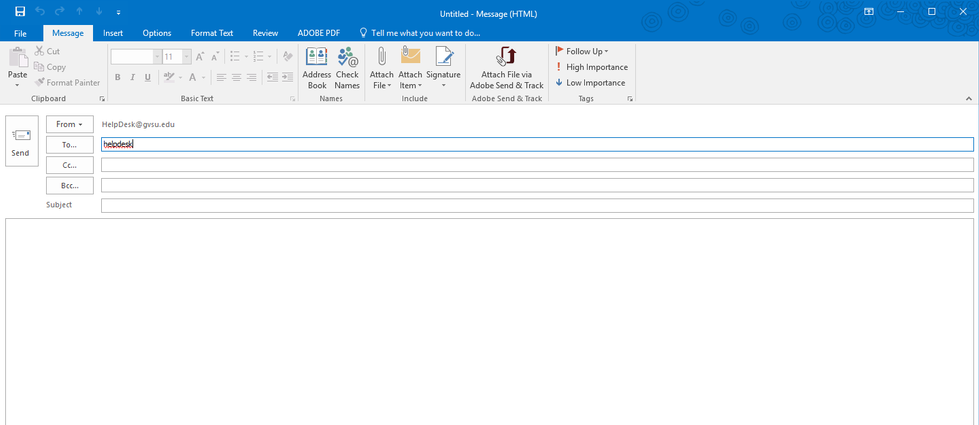This screenshot has width=979, height=425.
Task: Open the font size dropdown
Action: pos(186,57)
